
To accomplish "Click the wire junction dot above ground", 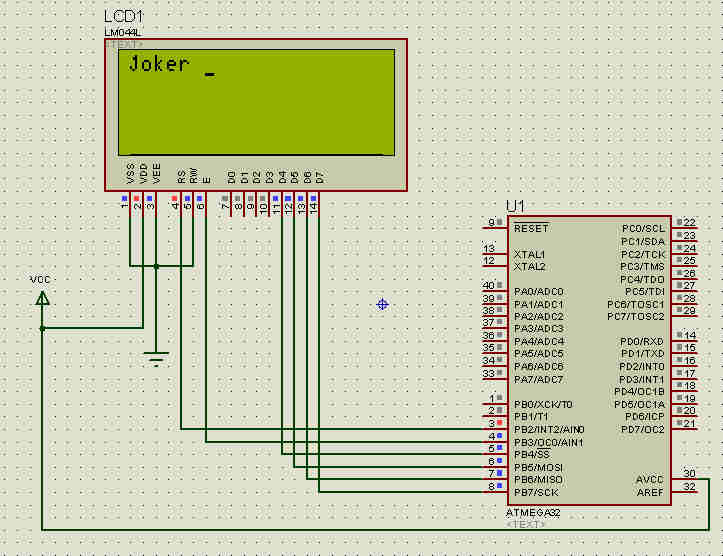I will [156, 266].
